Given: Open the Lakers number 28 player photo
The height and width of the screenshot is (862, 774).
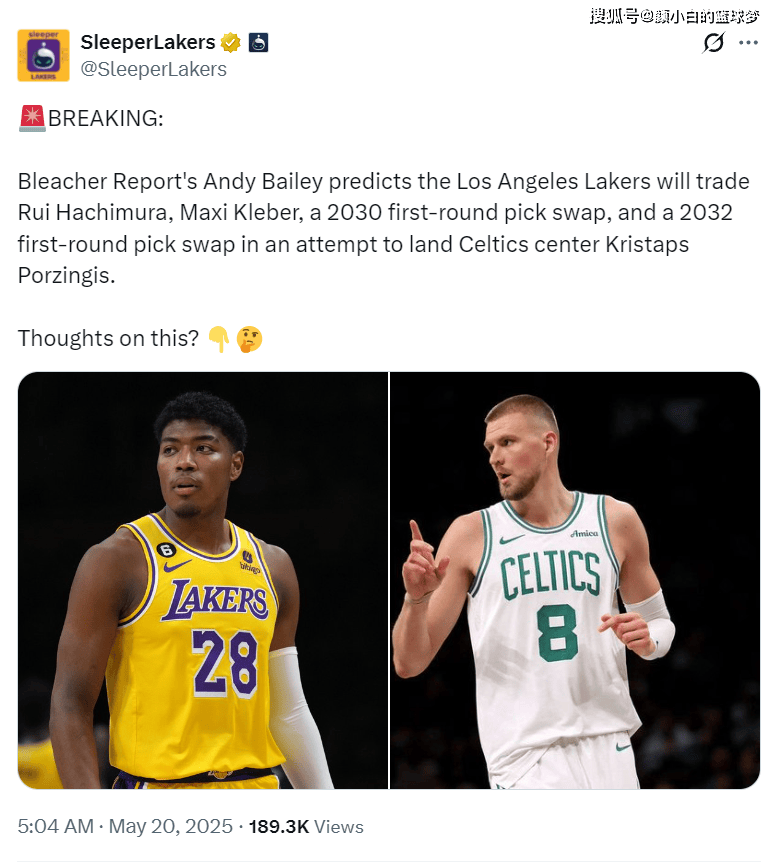Looking at the screenshot, I should point(203,580).
